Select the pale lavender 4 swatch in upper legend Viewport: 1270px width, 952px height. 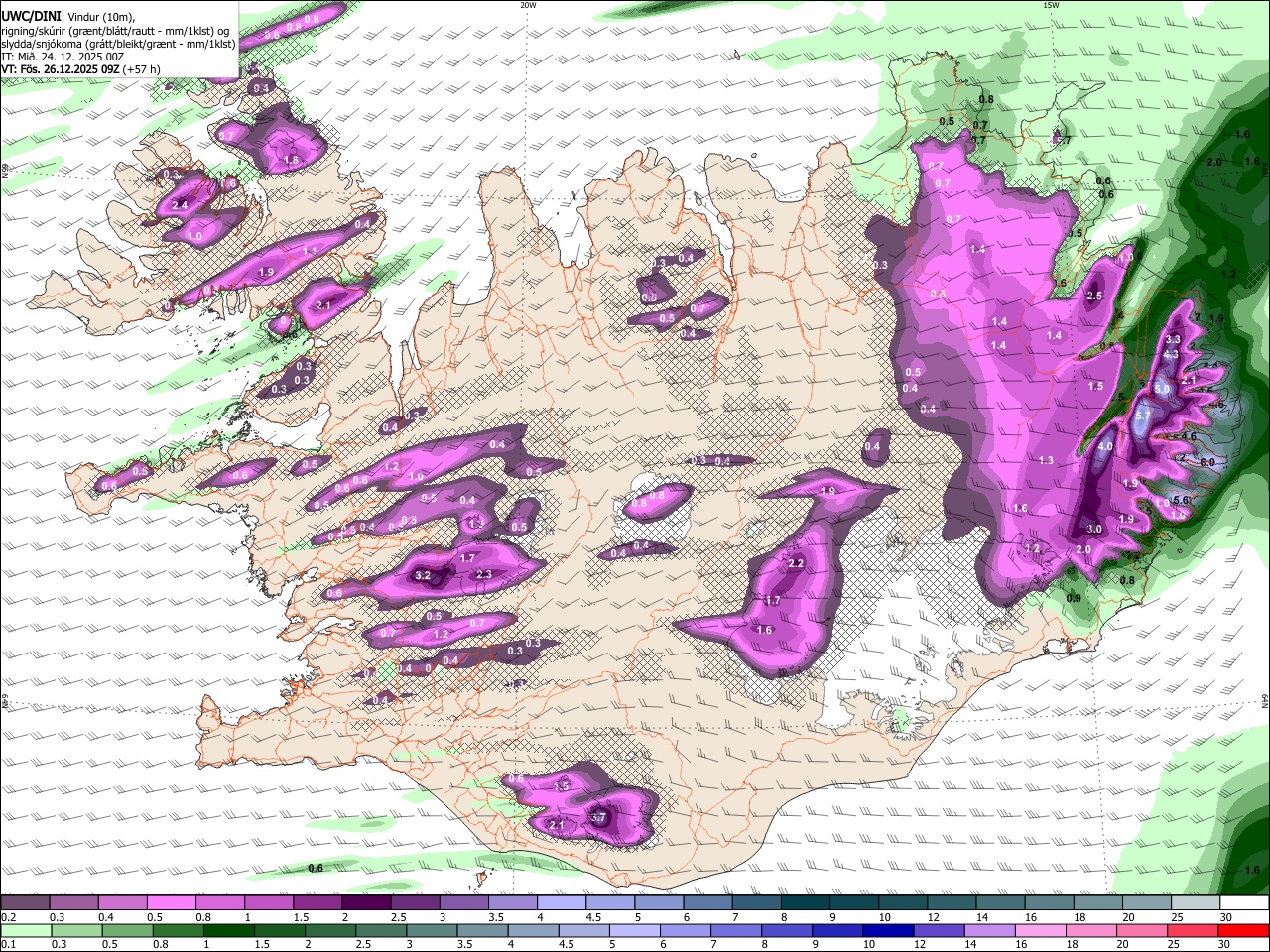tap(562, 903)
